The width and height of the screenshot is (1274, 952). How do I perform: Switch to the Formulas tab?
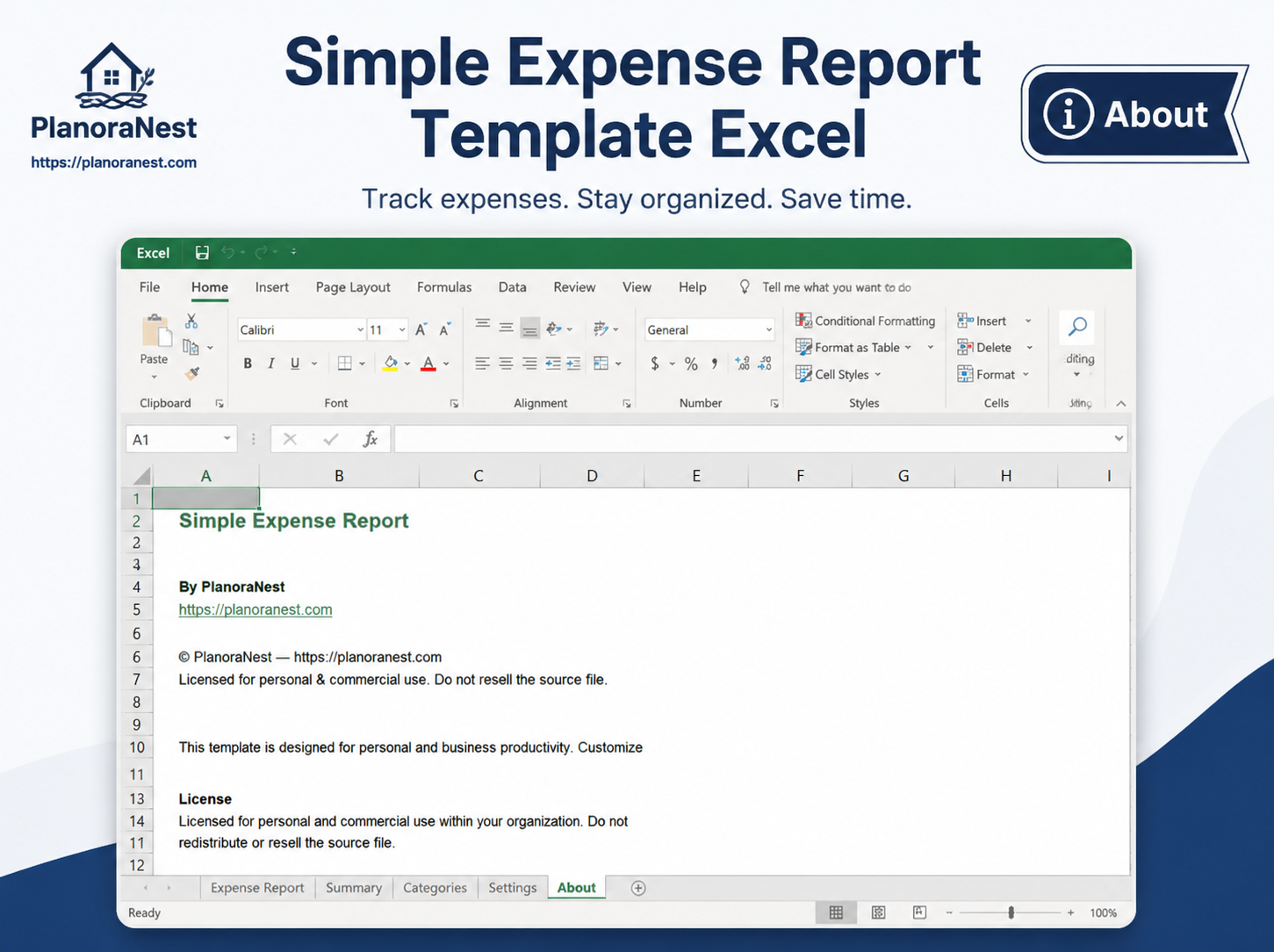(x=444, y=287)
